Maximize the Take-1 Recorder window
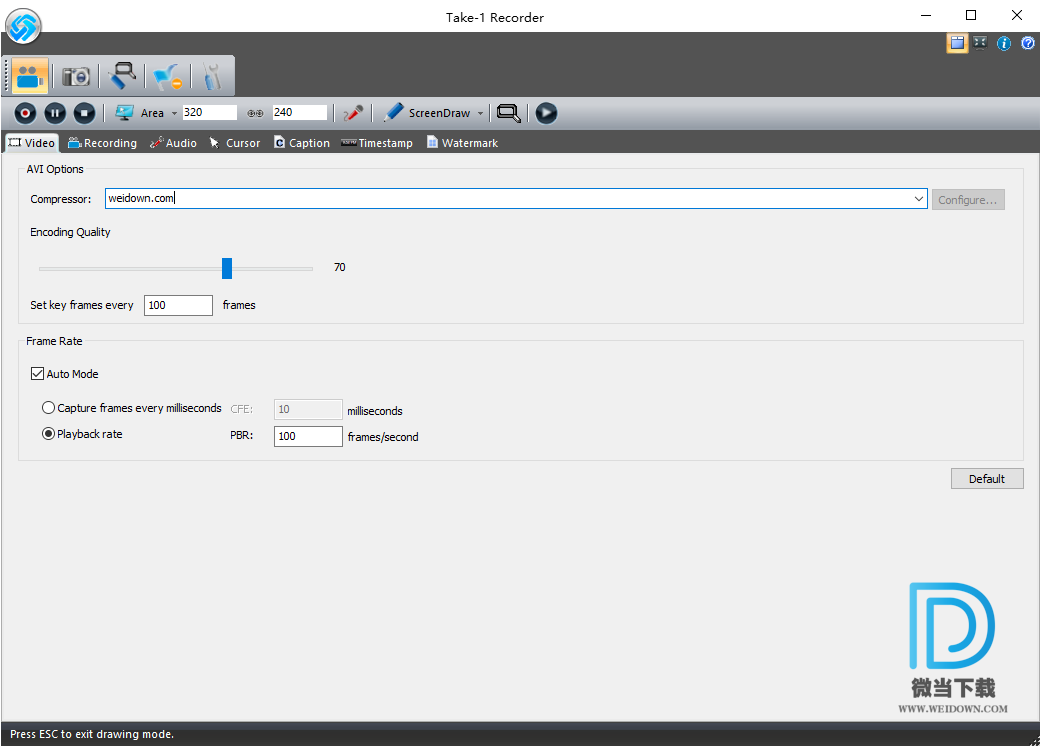This screenshot has height=747, width=1041. click(971, 15)
